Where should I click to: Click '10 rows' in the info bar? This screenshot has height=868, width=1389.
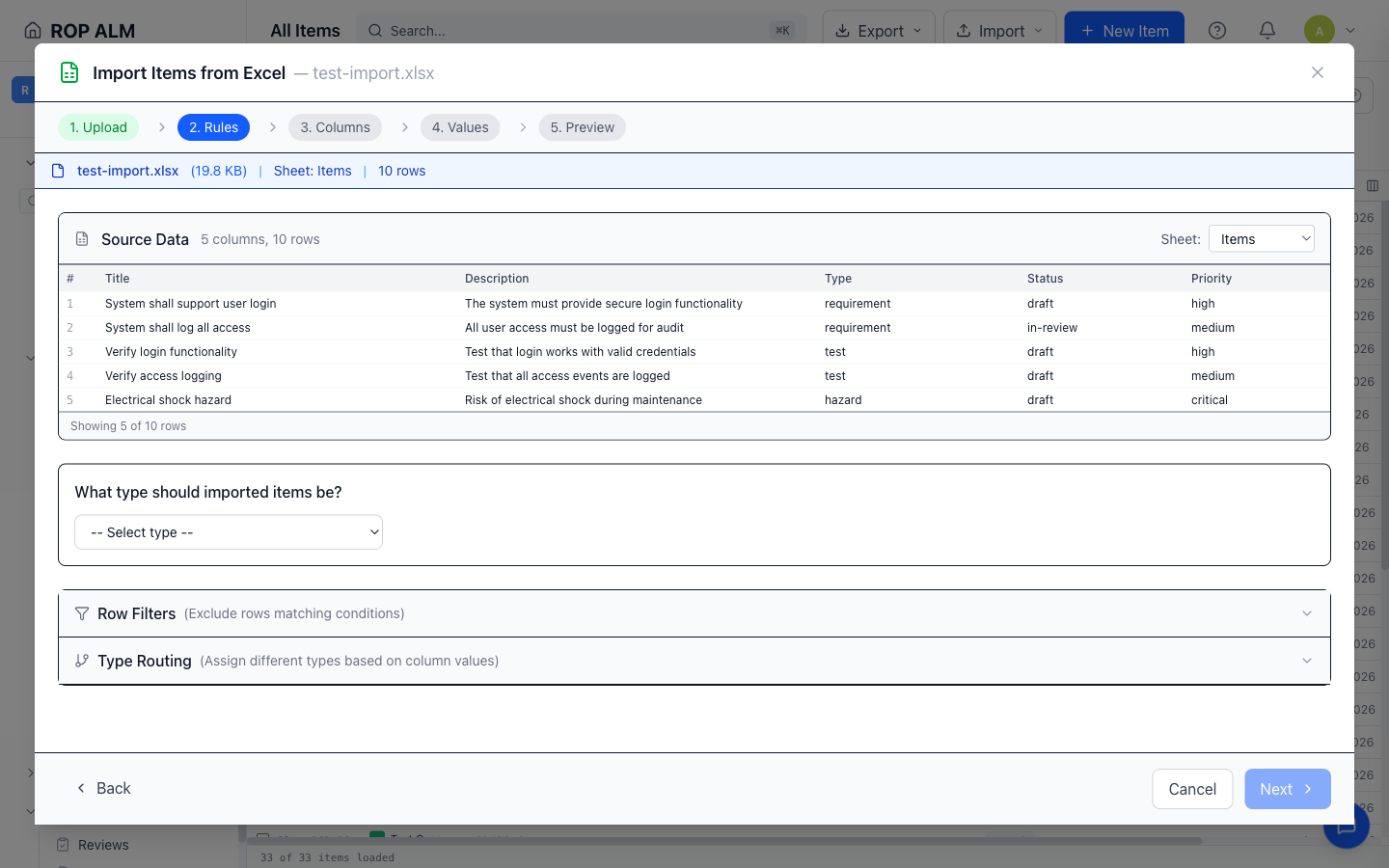click(x=401, y=171)
